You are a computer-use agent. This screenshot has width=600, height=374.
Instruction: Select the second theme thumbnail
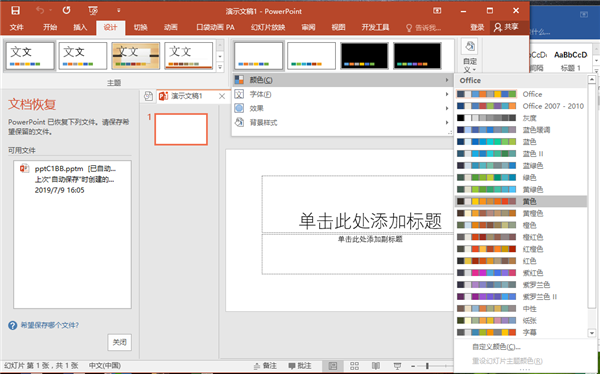(x=83, y=56)
